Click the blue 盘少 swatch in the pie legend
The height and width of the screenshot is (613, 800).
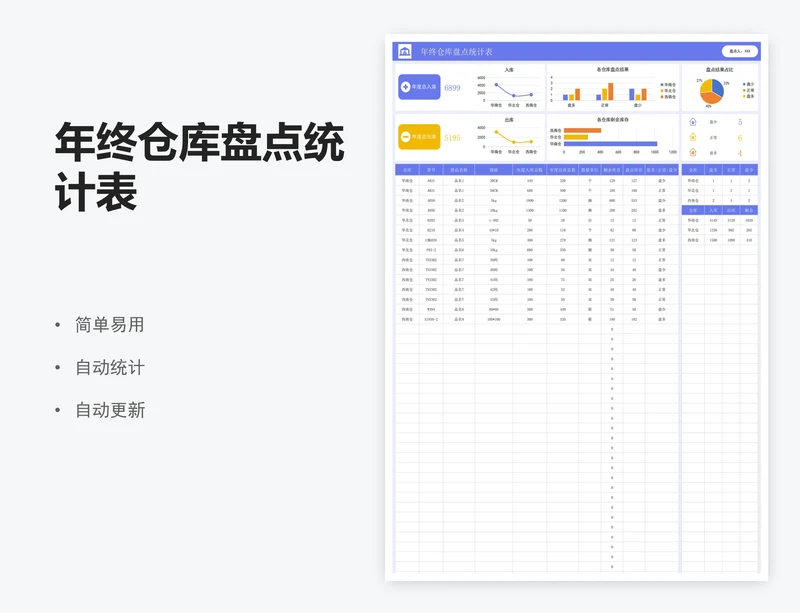coord(744,84)
